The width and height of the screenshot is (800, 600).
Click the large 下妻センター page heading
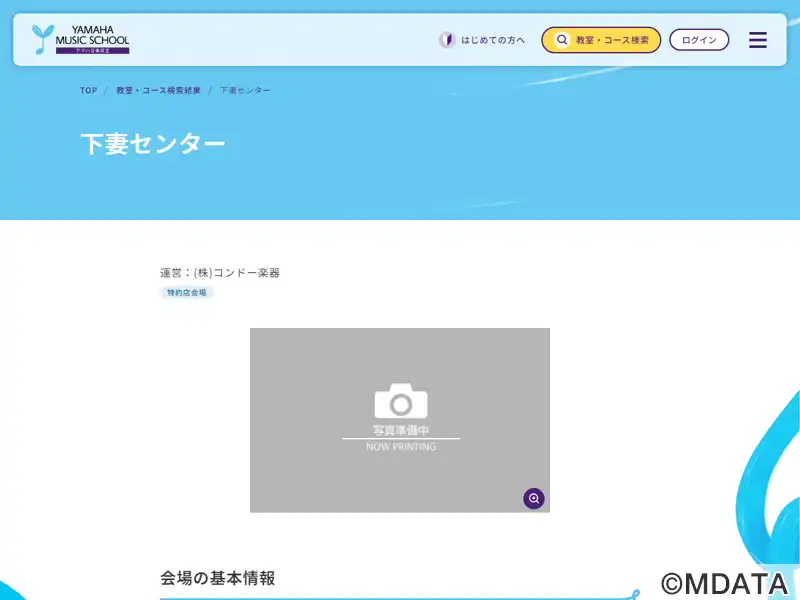(x=153, y=143)
